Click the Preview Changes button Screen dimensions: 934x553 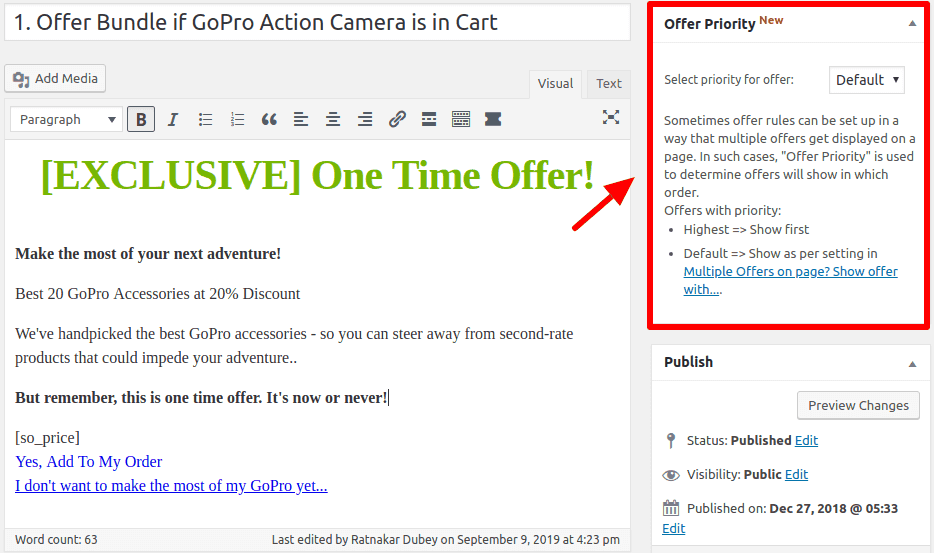tap(858, 405)
